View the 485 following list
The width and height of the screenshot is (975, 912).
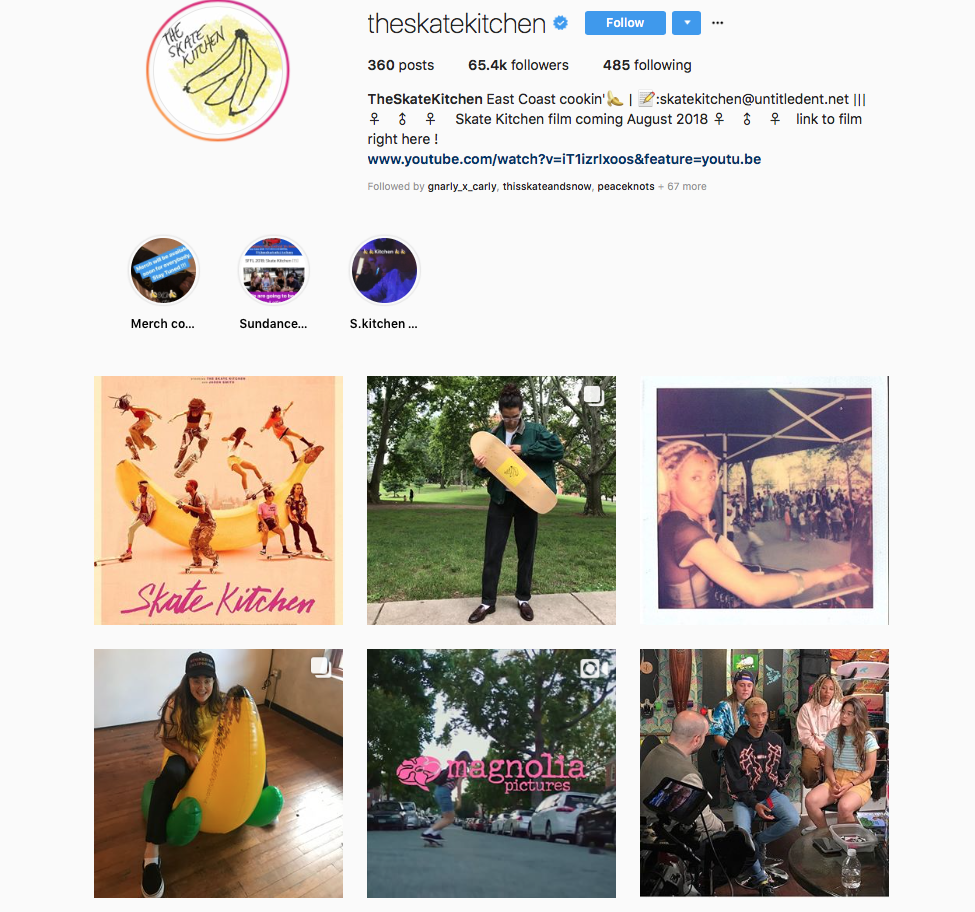[647, 65]
